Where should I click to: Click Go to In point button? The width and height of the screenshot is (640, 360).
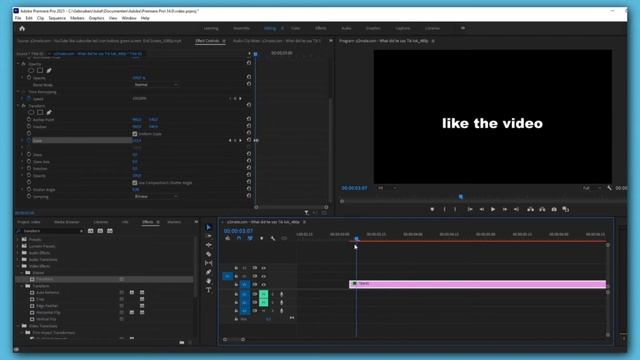[x=470, y=209]
